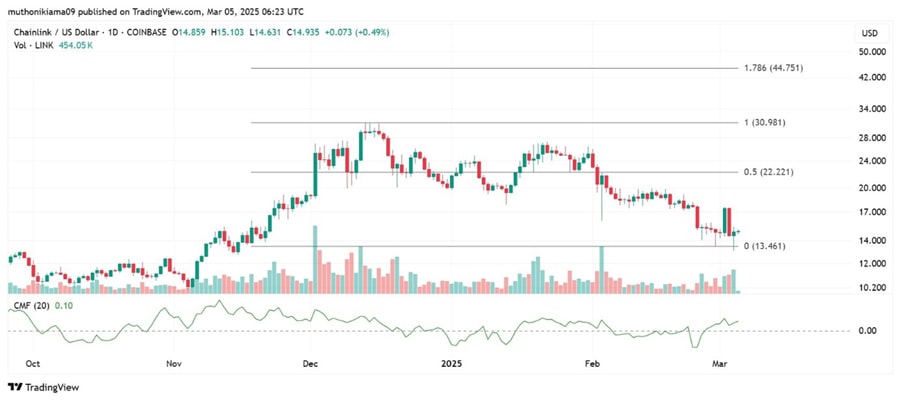The width and height of the screenshot is (900, 400).
Task: Click the published-by header text
Action: pyautogui.click(x=156, y=11)
